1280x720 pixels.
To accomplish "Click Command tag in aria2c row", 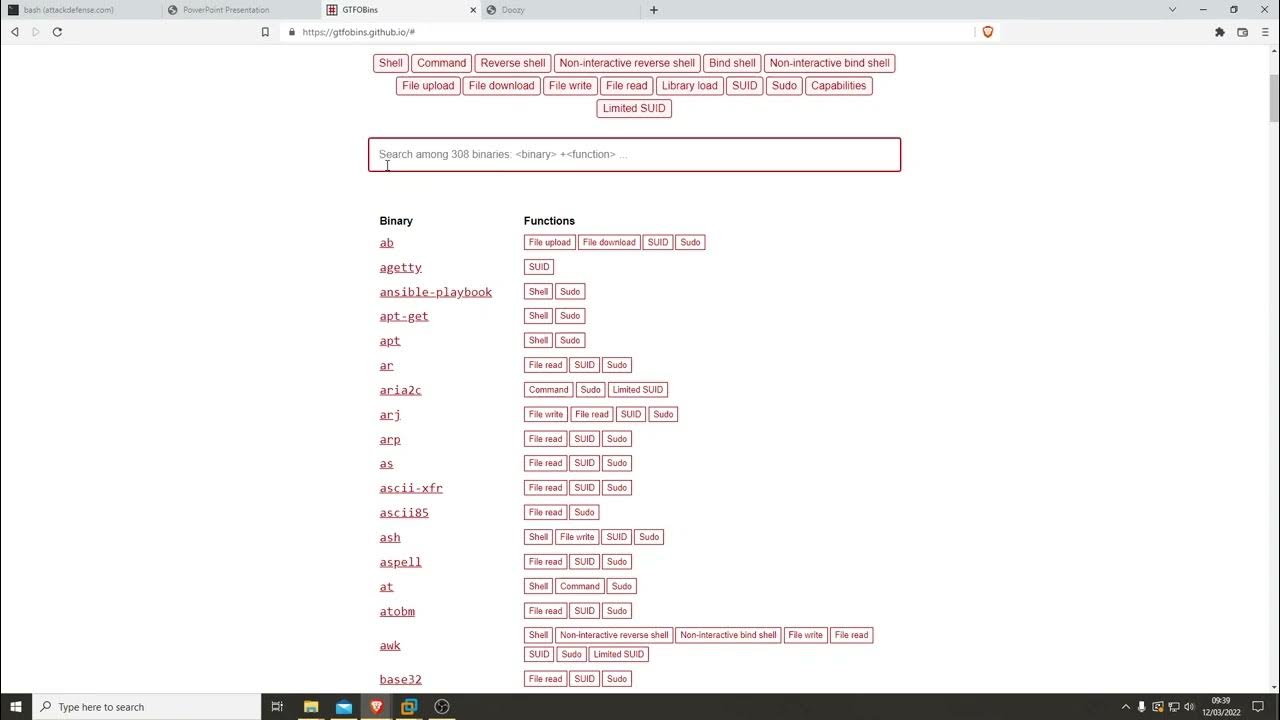I will (x=548, y=390).
